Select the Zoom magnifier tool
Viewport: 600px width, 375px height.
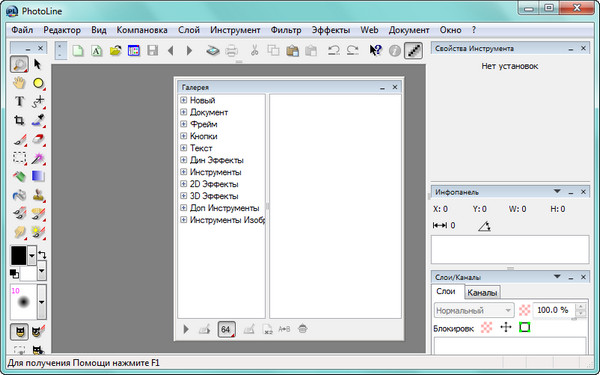coord(19,64)
